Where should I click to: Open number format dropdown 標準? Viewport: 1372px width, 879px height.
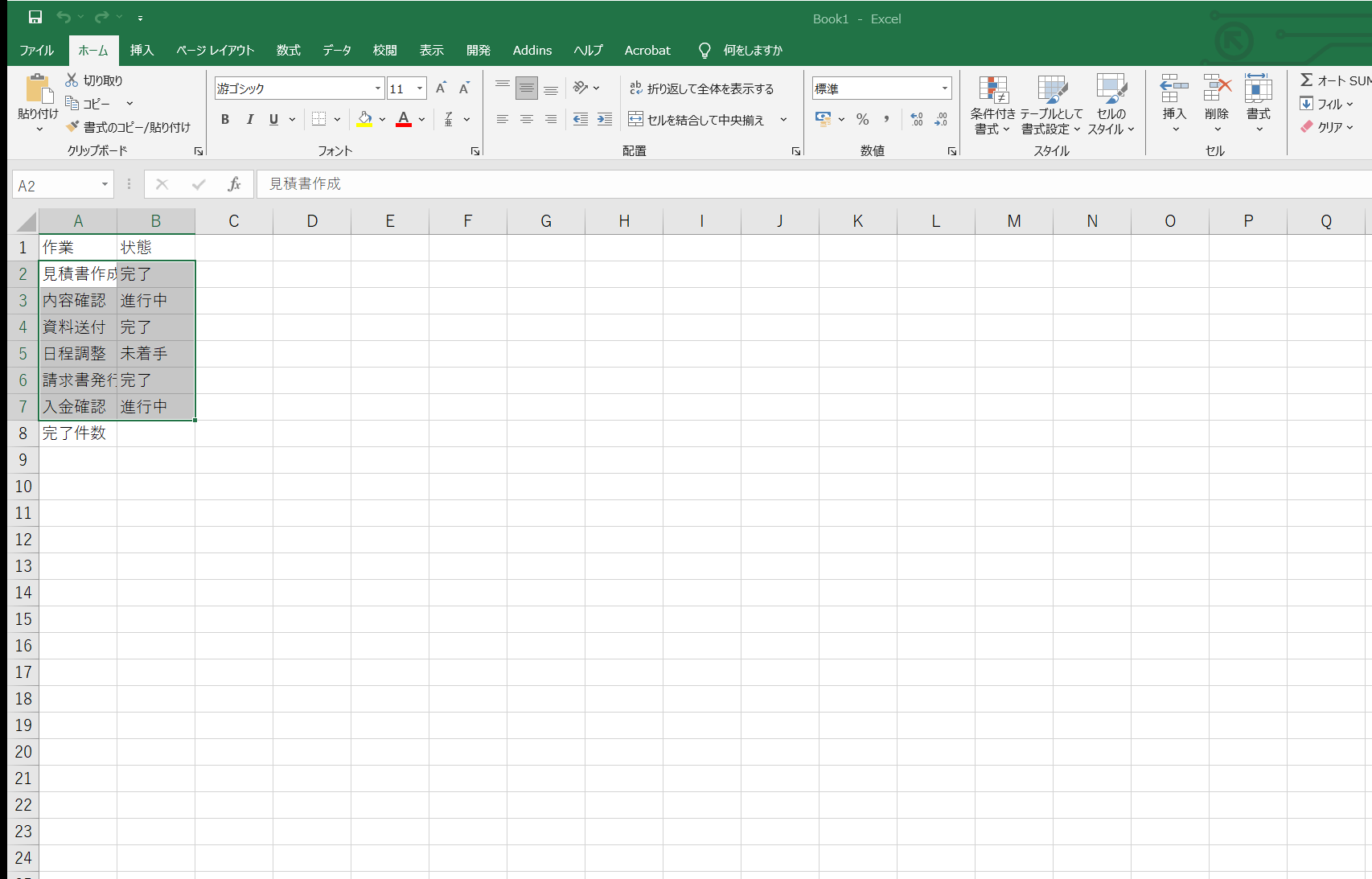(945, 88)
